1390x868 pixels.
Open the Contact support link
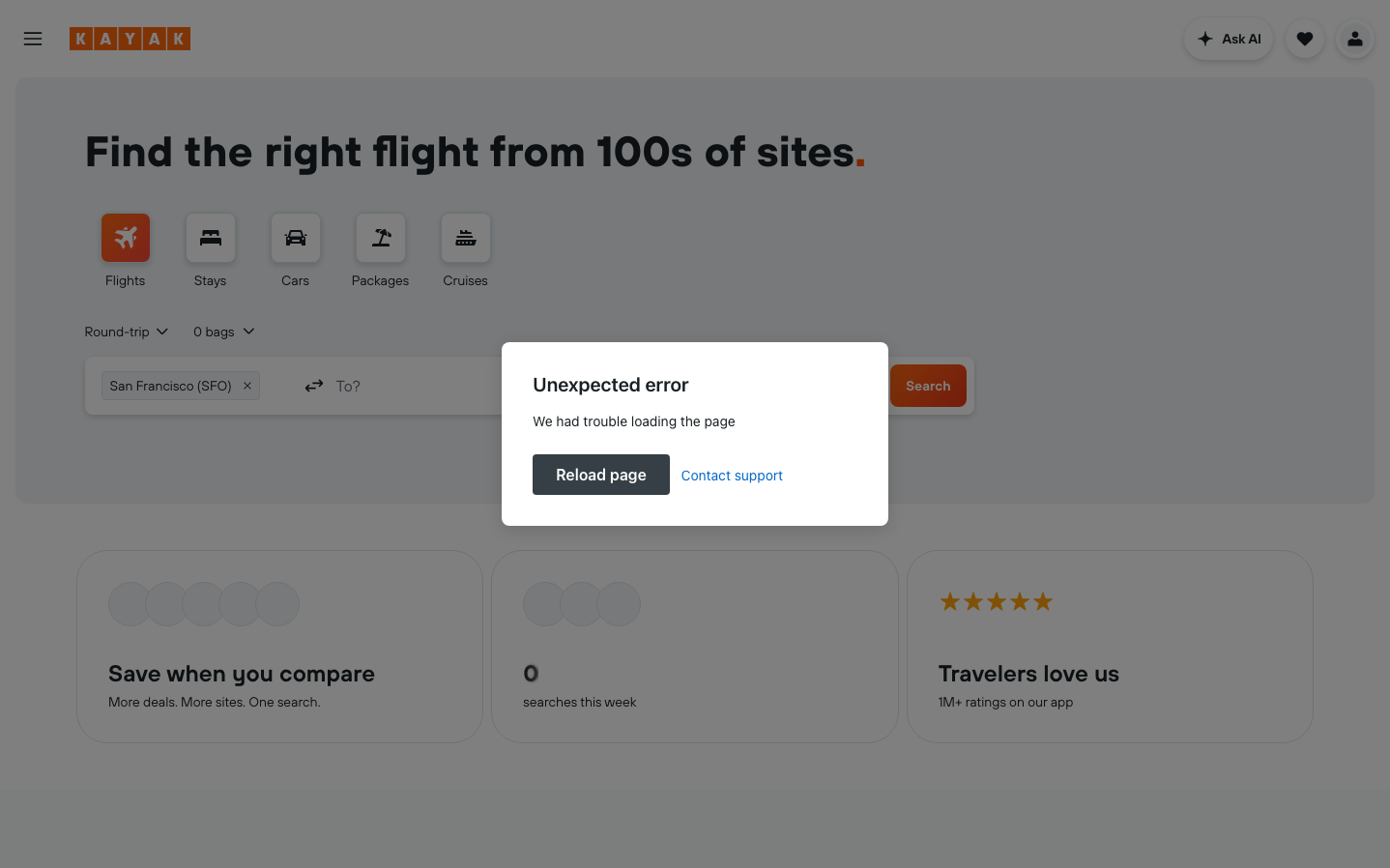[x=732, y=475]
